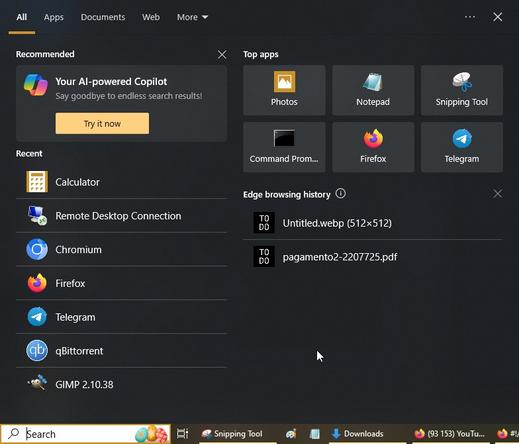
Task: Close the search panel
Action: [498, 17]
